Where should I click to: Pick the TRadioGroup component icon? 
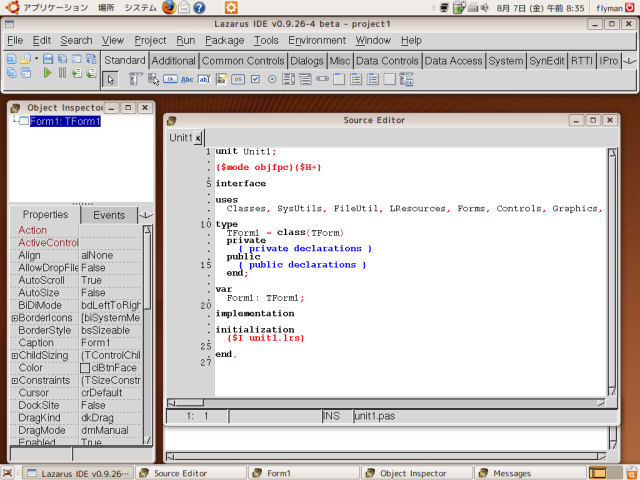356,79
